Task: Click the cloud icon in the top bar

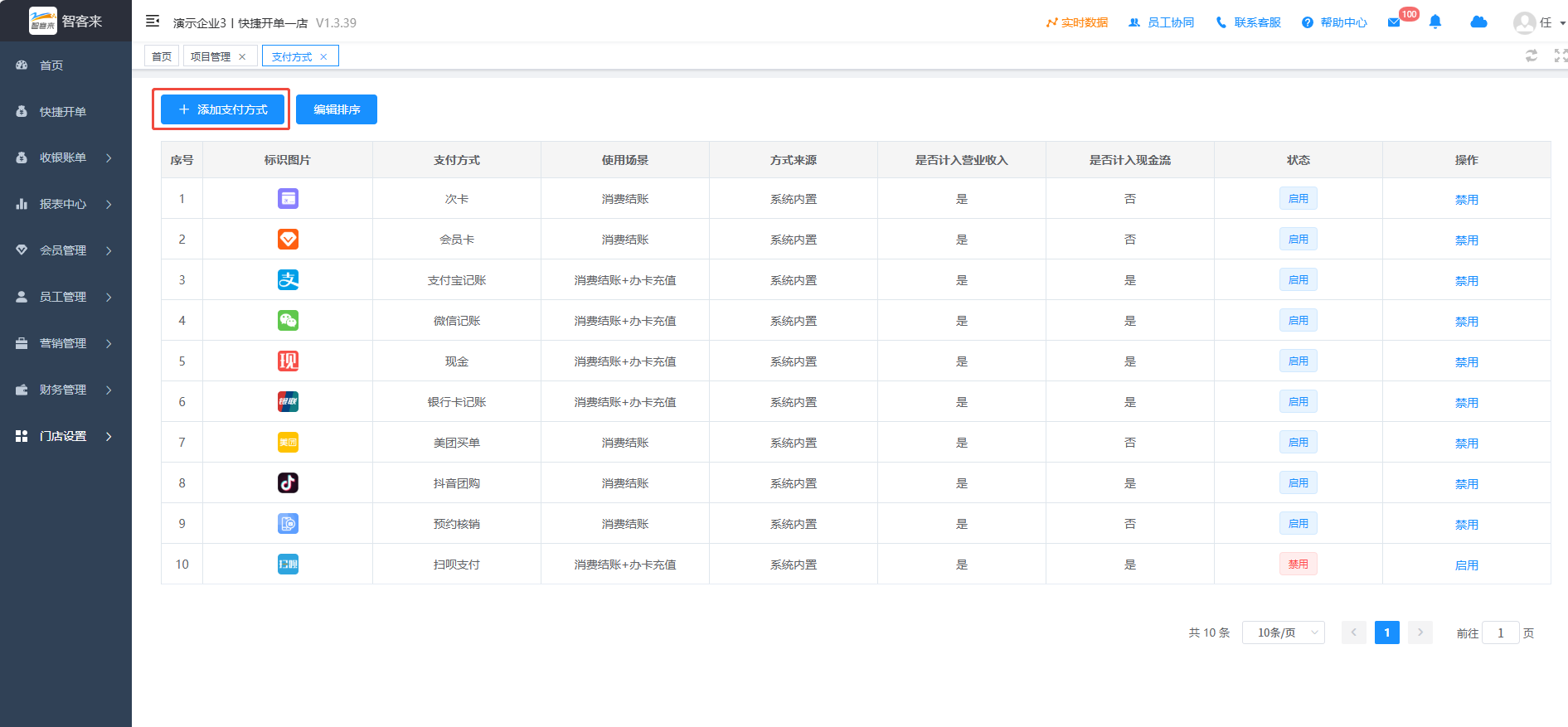Action: click(1478, 22)
